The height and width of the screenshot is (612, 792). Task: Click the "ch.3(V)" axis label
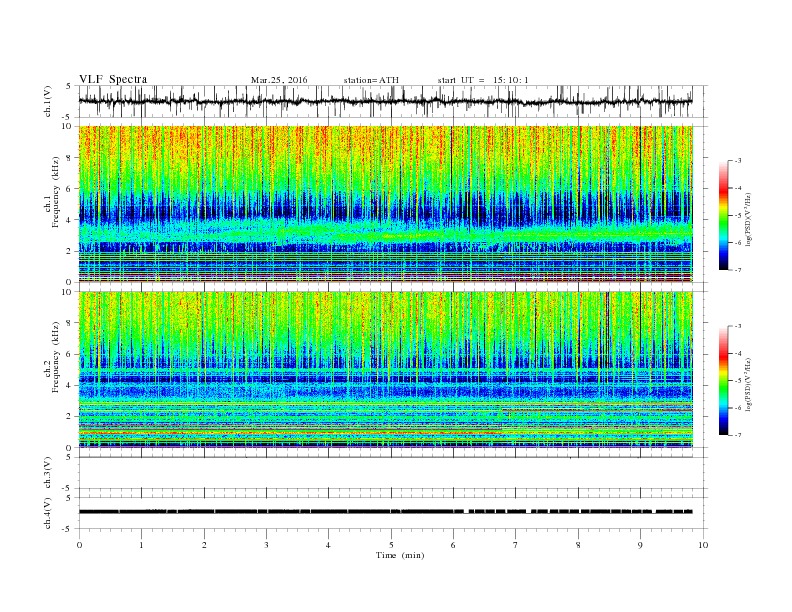pyautogui.click(x=47, y=473)
